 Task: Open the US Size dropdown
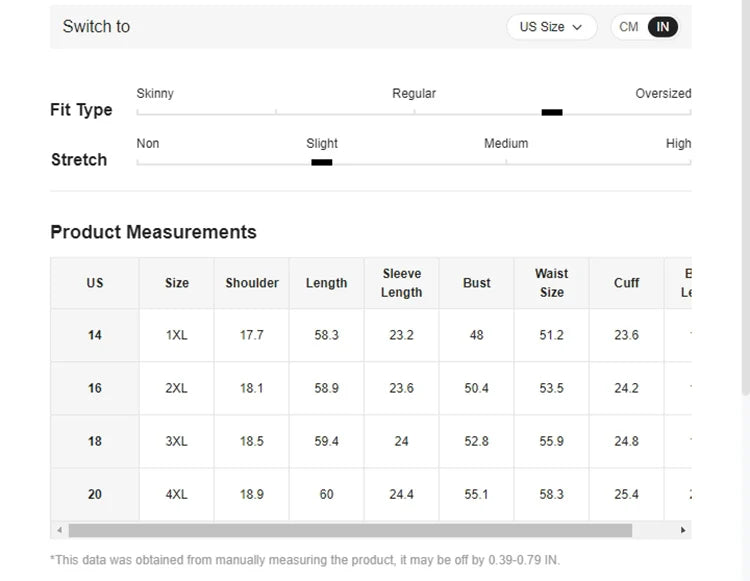coord(551,27)
